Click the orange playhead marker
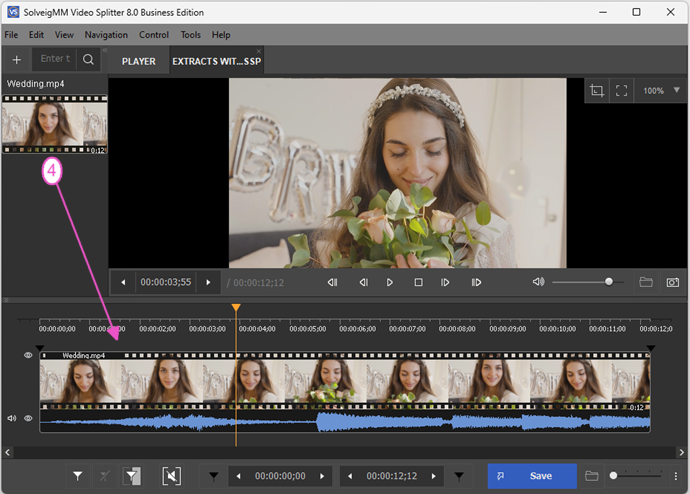The height and width of the screenshot is (494, 690). pyautogui.click(x=236, y=307)
